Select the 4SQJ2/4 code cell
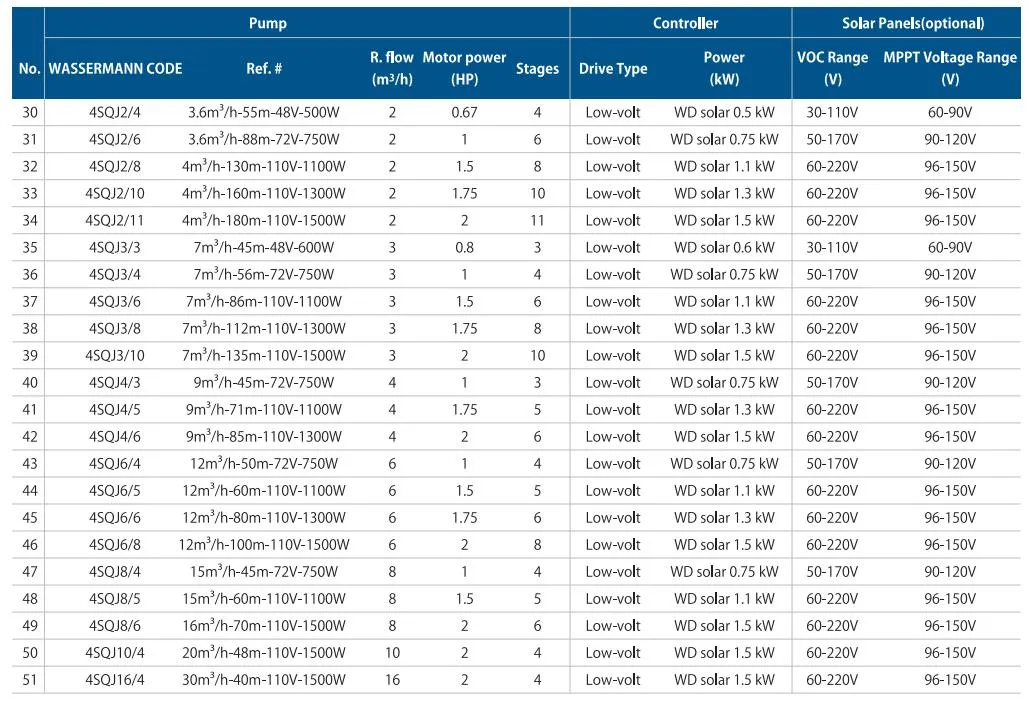1029x706 pixels. 117,112
